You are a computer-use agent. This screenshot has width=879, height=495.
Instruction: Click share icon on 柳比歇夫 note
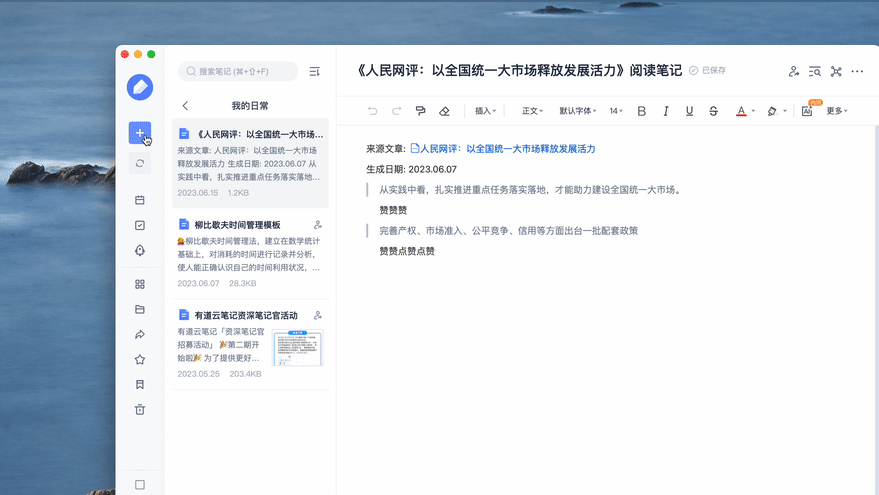(x=318, y=225)
